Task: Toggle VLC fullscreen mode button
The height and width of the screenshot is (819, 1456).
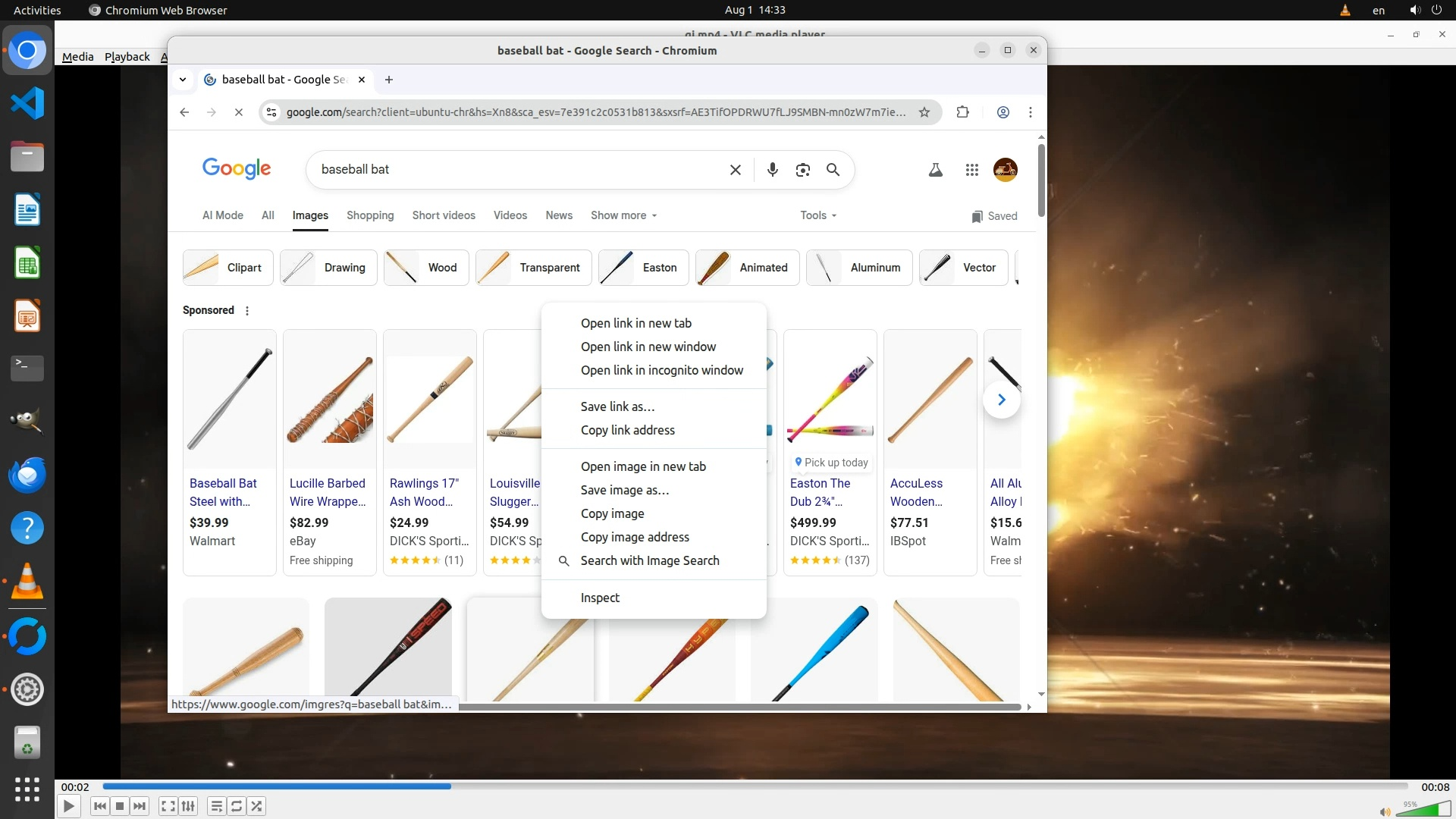Action: (168, 806)
